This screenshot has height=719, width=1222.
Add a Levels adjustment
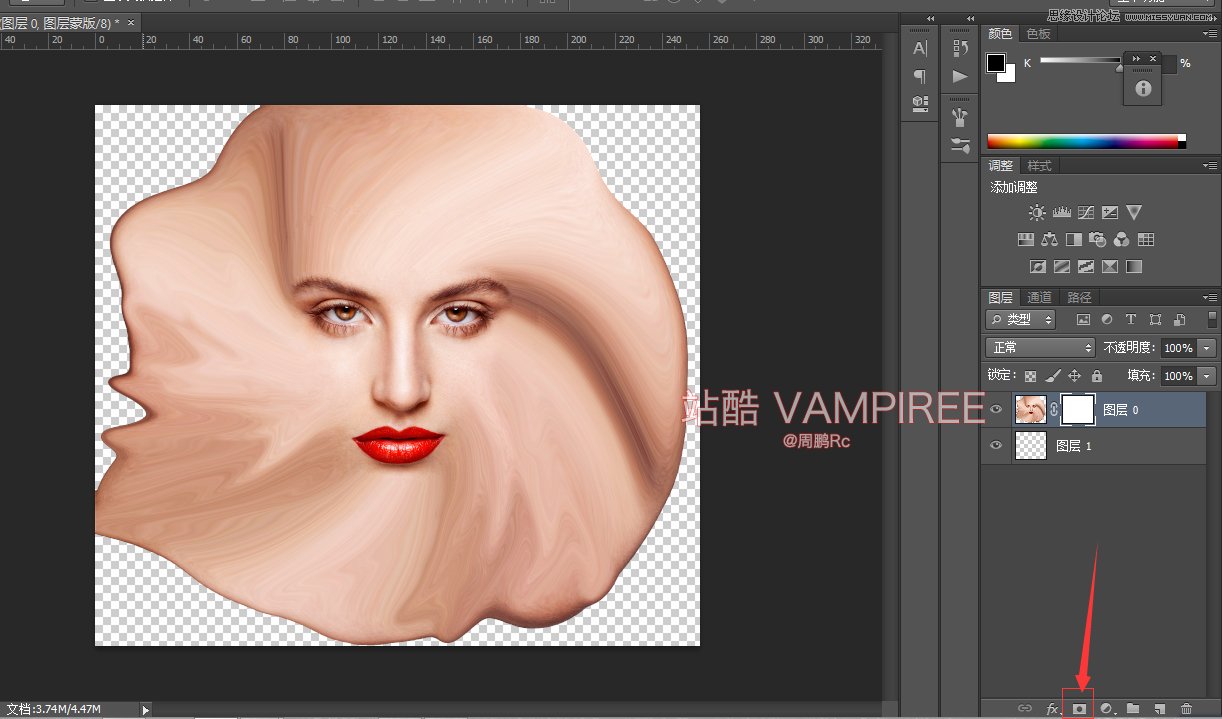[1061, 212]
